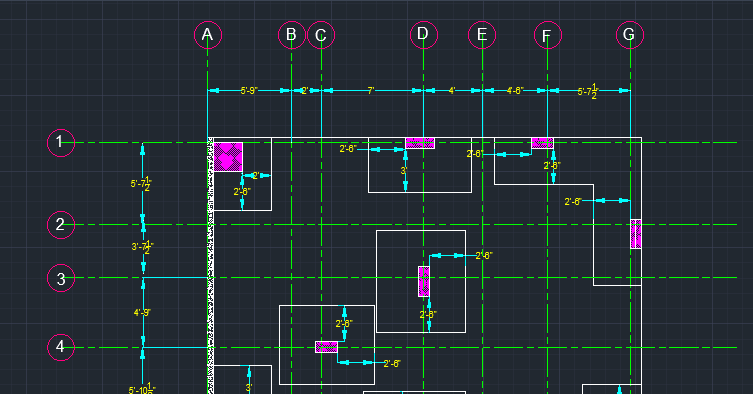Pick the 4'-6" dimension between E and F

(515, 91)
